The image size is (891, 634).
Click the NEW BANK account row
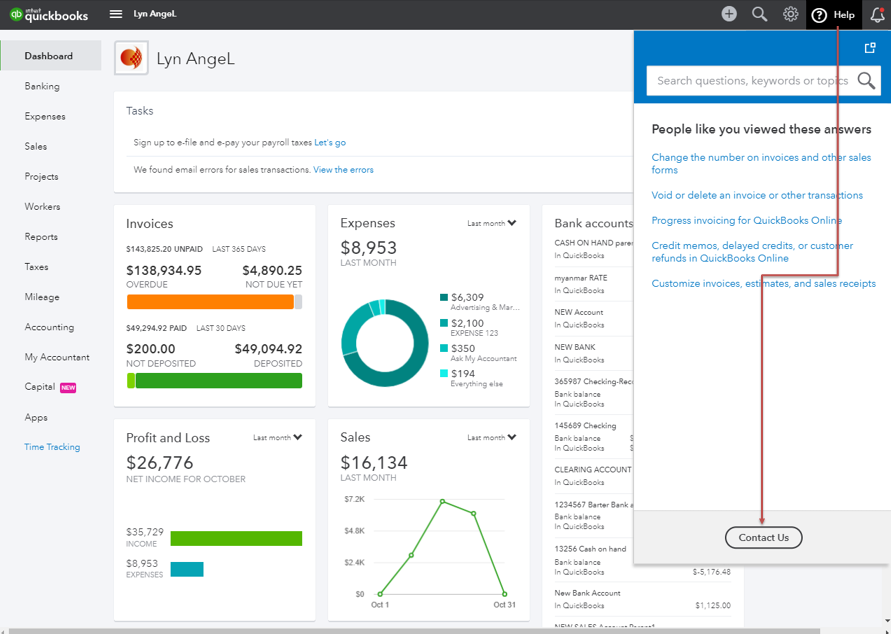tap(593, 353)
